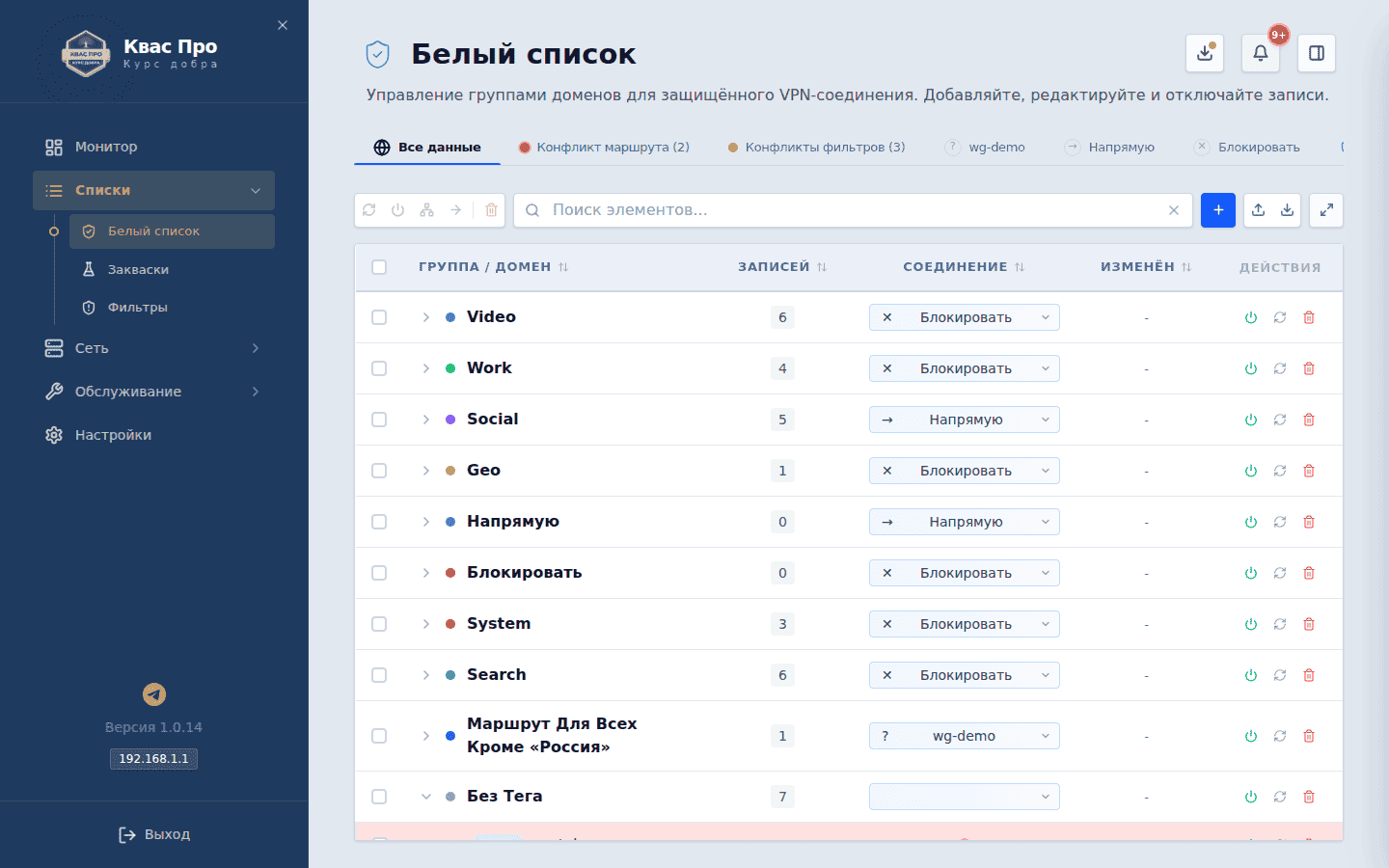Toggle power for Work group
The width and height of the screenshot is (1389, 868).
point(1251,368)
